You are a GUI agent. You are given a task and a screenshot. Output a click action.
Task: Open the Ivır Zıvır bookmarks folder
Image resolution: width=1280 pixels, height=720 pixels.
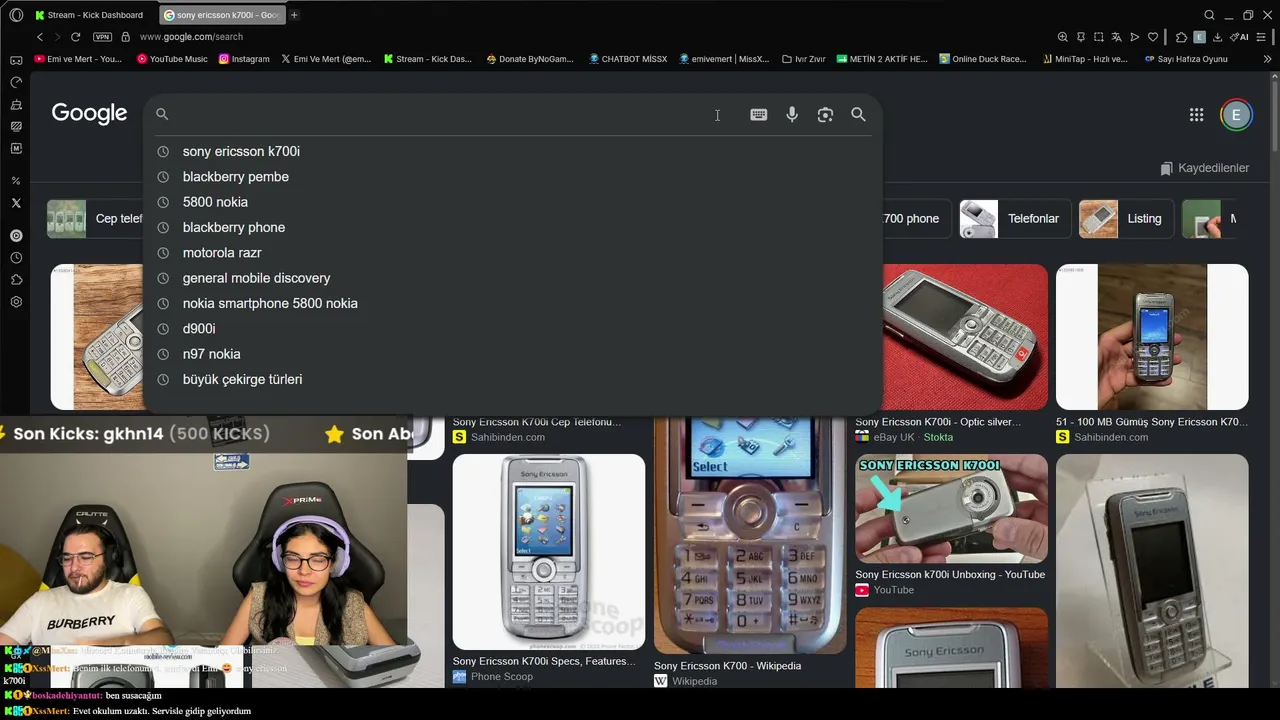pos(804,59)
